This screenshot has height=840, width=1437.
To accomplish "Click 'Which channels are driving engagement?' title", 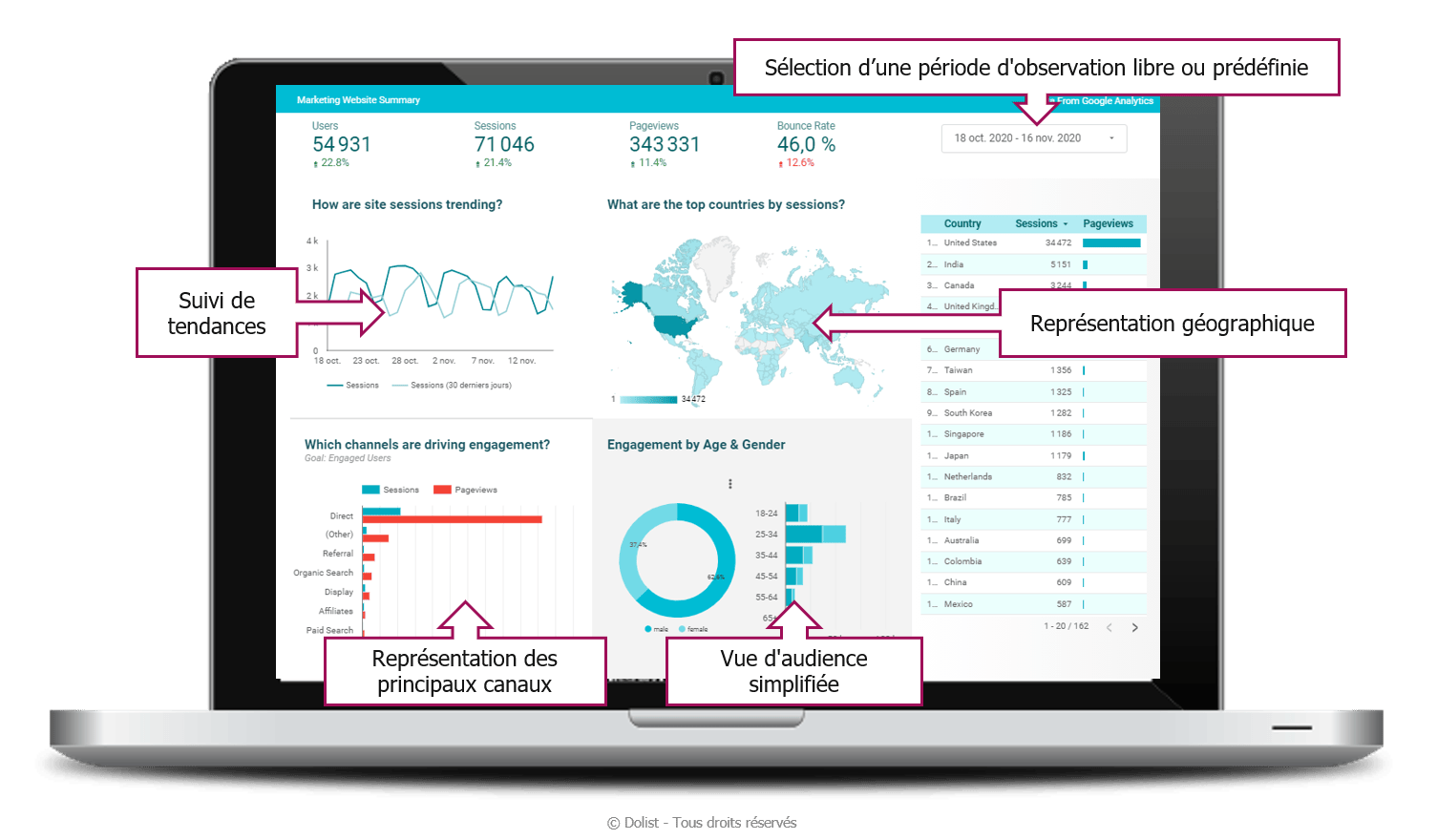I will [427, 445].
